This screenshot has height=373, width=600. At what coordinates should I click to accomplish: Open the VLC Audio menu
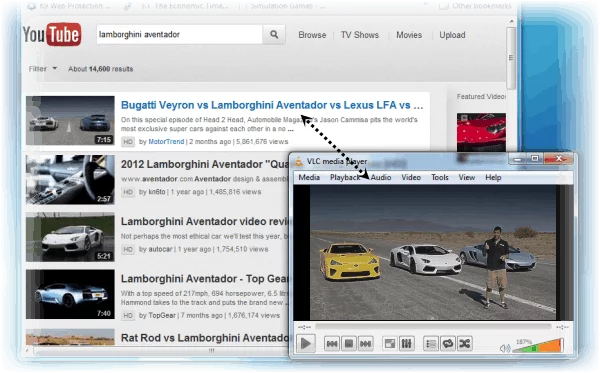click(x=381, y=177)
